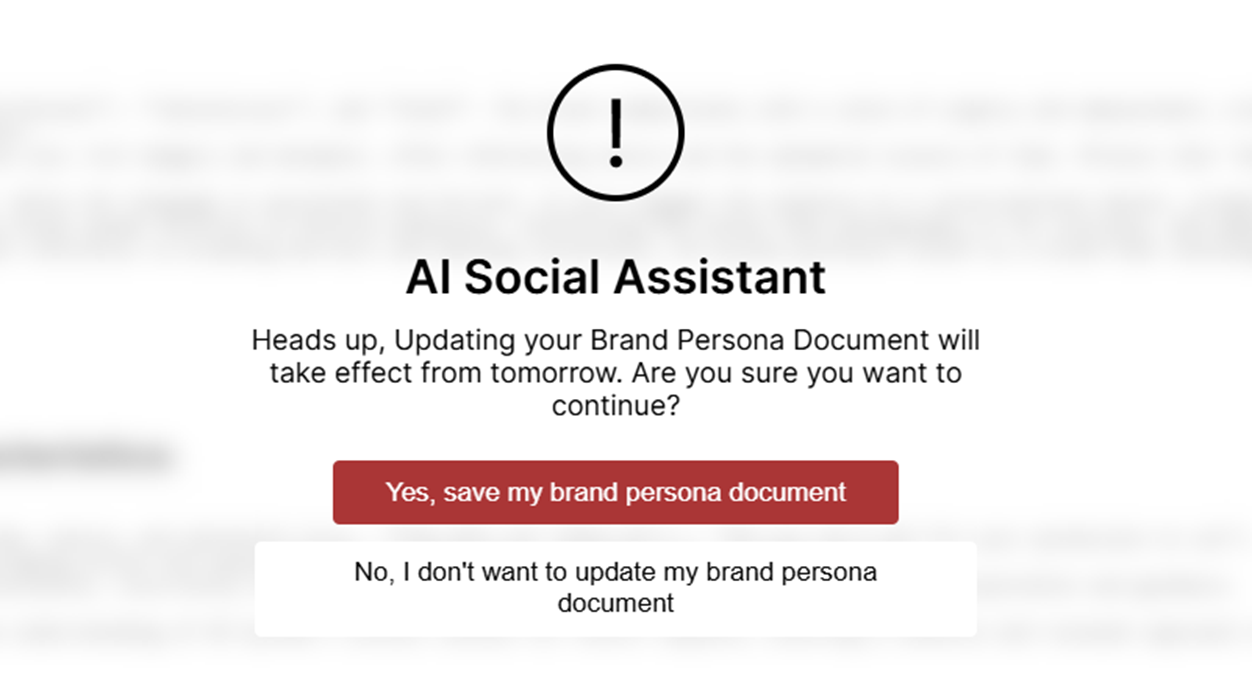
Task: Select the black warning symbol above the title
Action: click(615, 131)
